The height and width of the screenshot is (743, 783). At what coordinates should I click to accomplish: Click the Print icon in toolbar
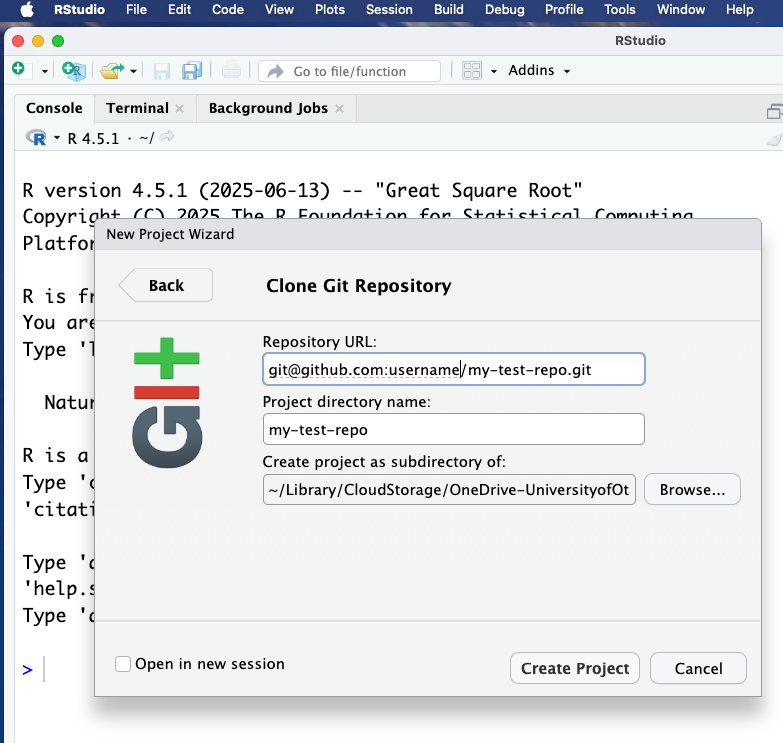click(231, 70)
